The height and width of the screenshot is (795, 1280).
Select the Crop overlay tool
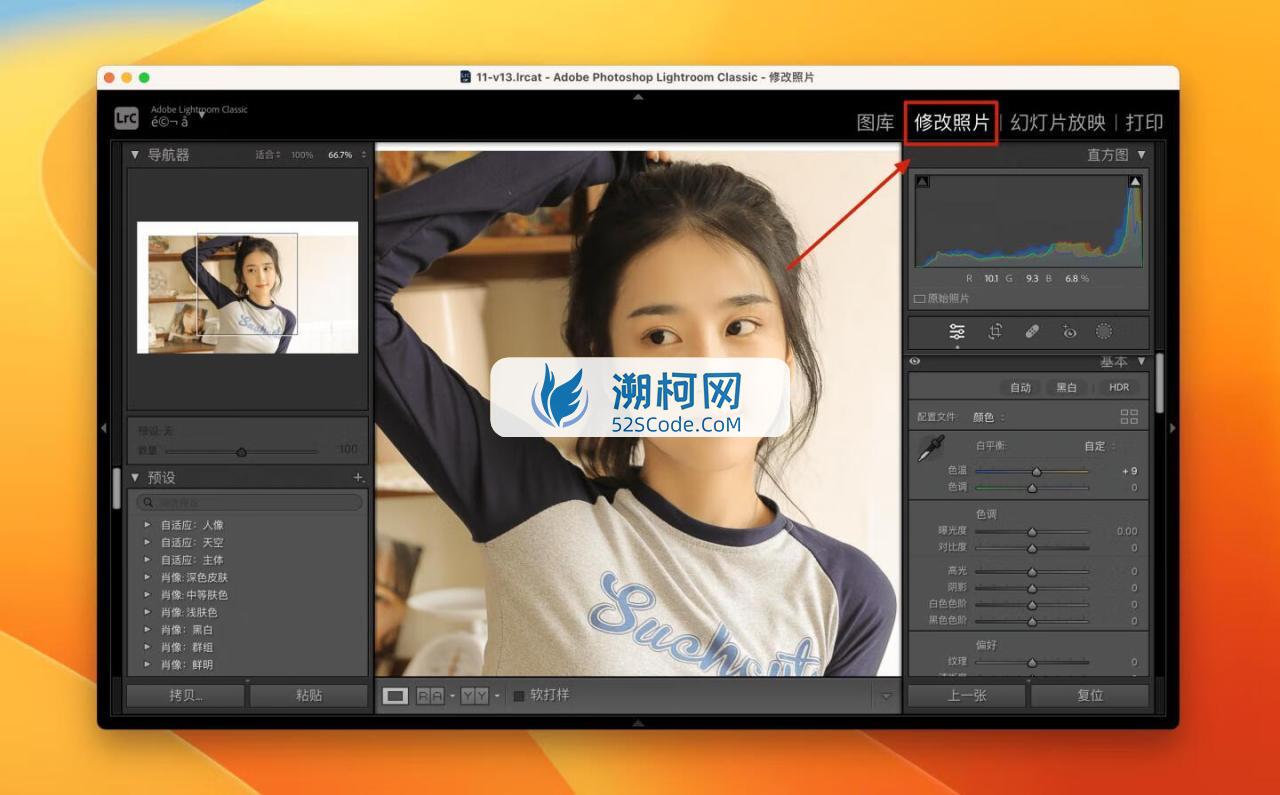pos(995,332)
